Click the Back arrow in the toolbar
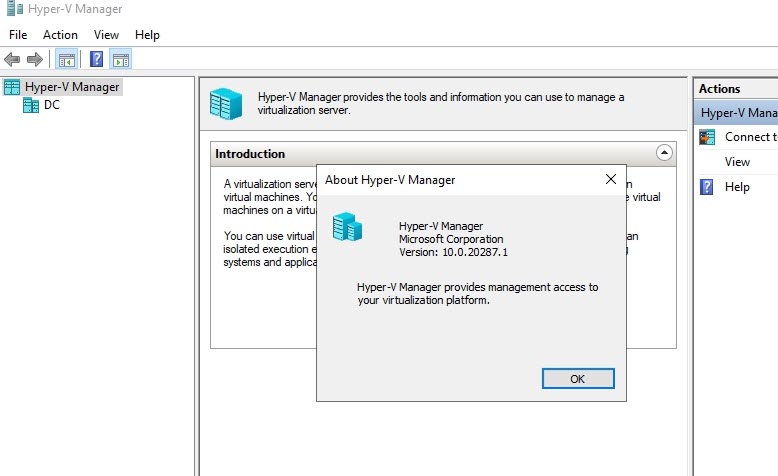778x476 pixels. coord(12,59)
